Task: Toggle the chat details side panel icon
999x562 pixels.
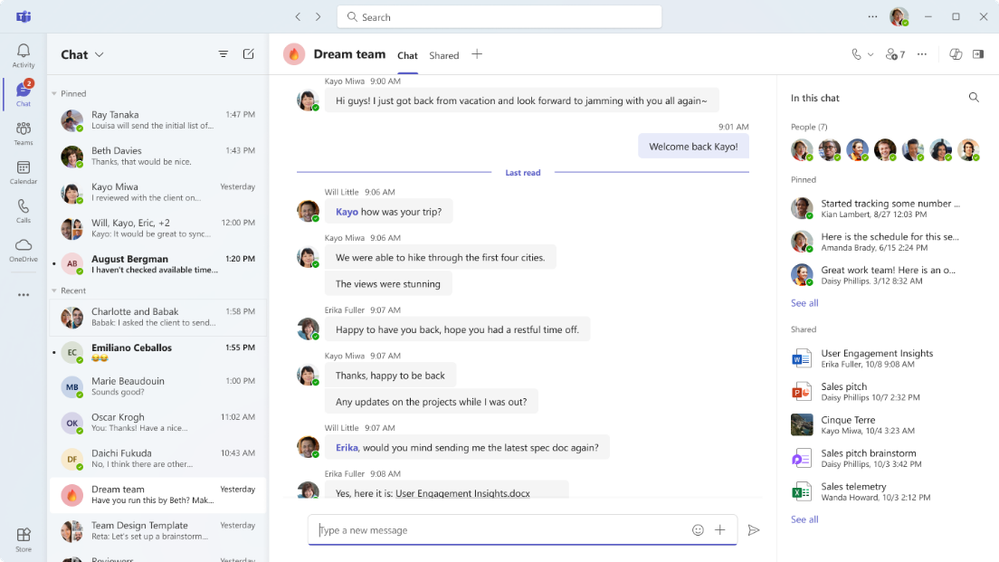Action: (978, 55)
